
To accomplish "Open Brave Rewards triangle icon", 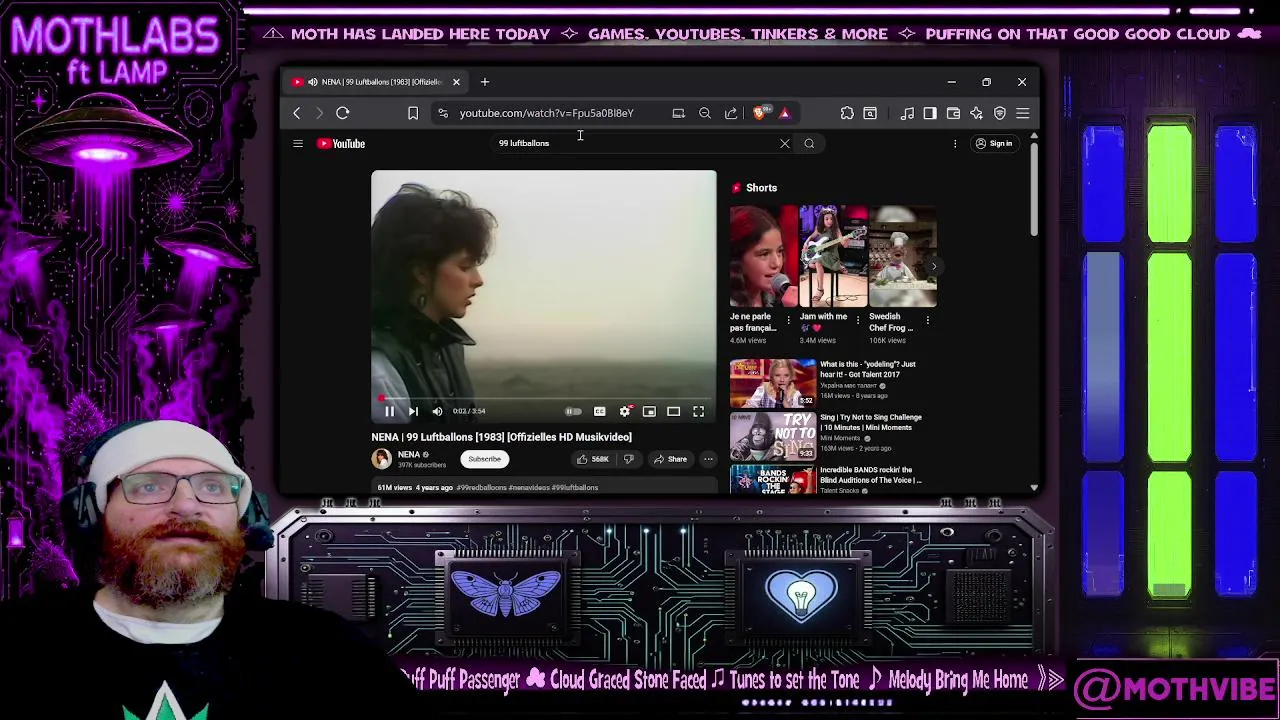I will click(784, 113).
